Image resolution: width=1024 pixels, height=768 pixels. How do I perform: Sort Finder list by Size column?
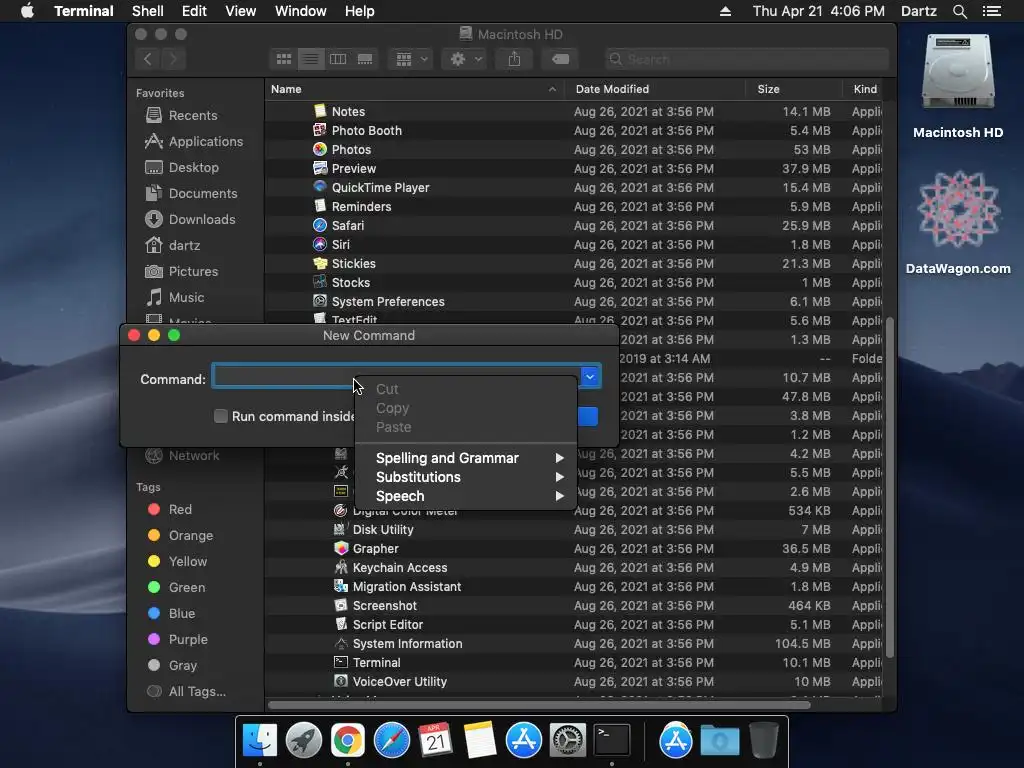click(x=793, y=89)
